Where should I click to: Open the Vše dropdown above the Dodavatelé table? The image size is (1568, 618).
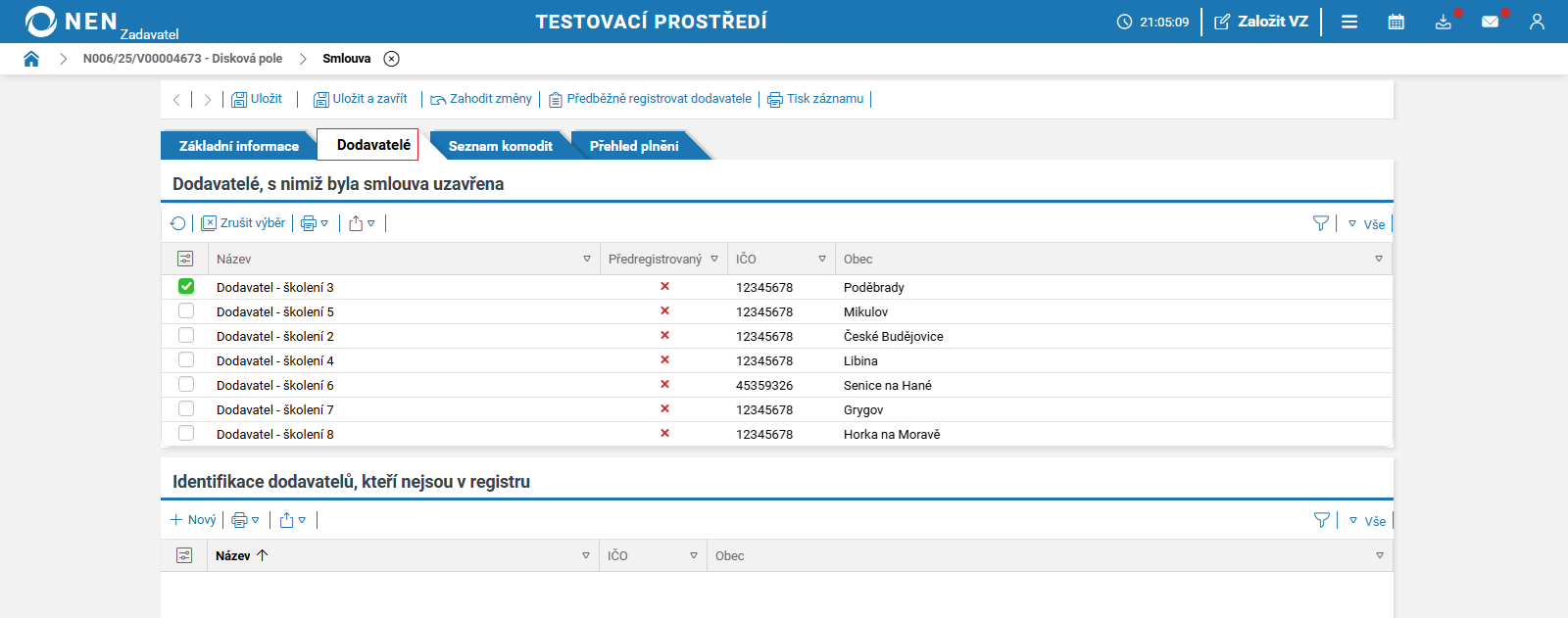pos(1367,224)
